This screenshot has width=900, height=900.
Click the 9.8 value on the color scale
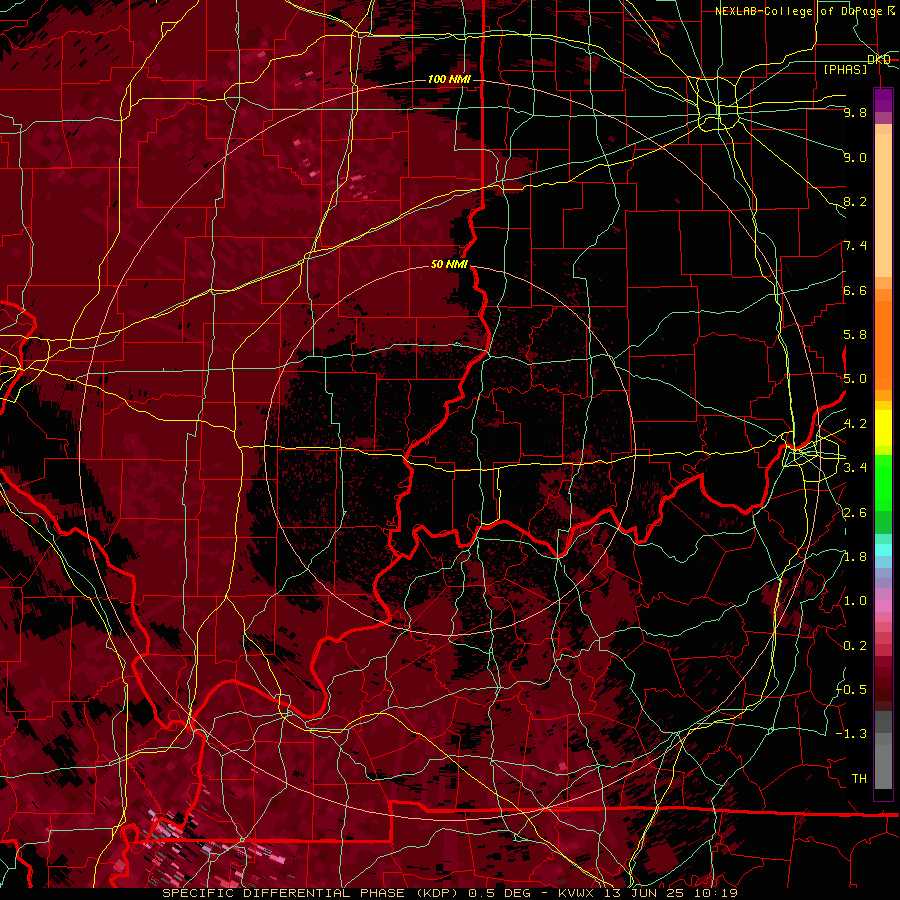click(855, 112)
